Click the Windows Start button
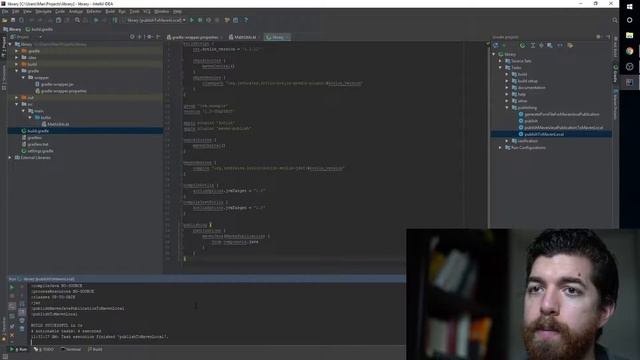 point(630,7)
